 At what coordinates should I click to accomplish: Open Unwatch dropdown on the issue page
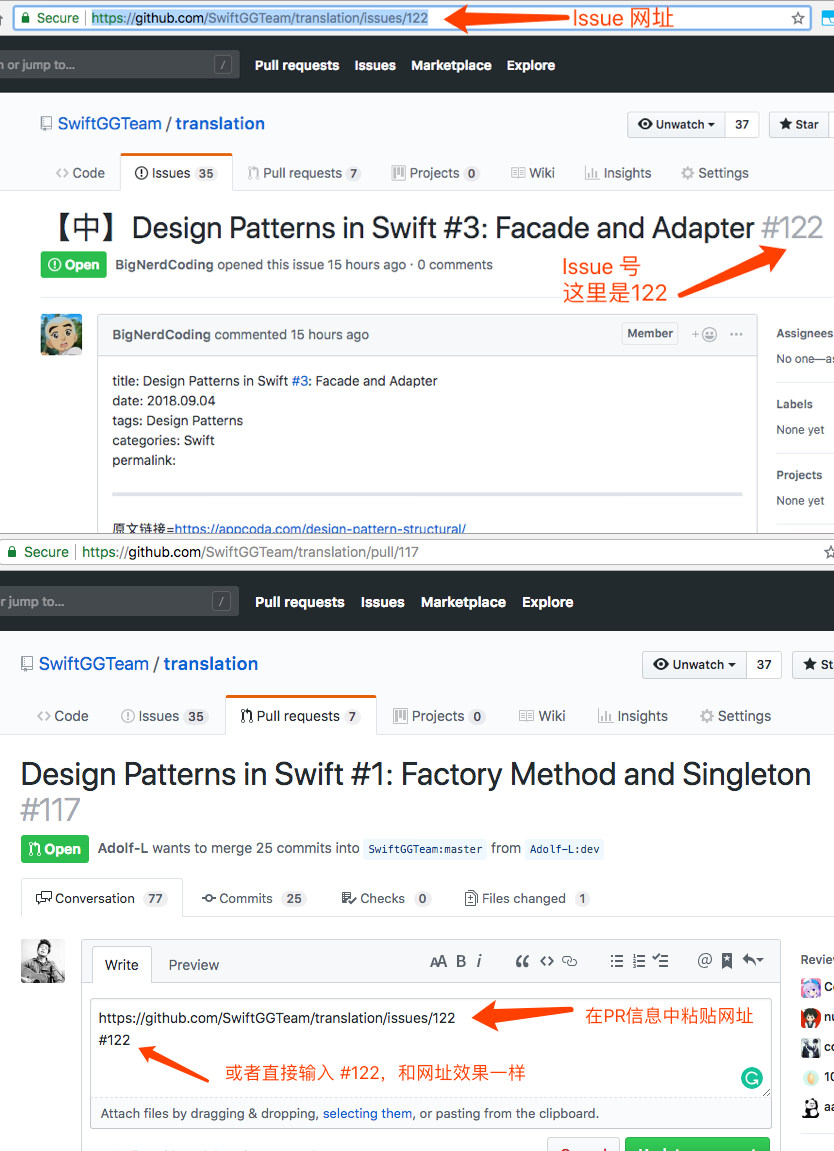676,125
